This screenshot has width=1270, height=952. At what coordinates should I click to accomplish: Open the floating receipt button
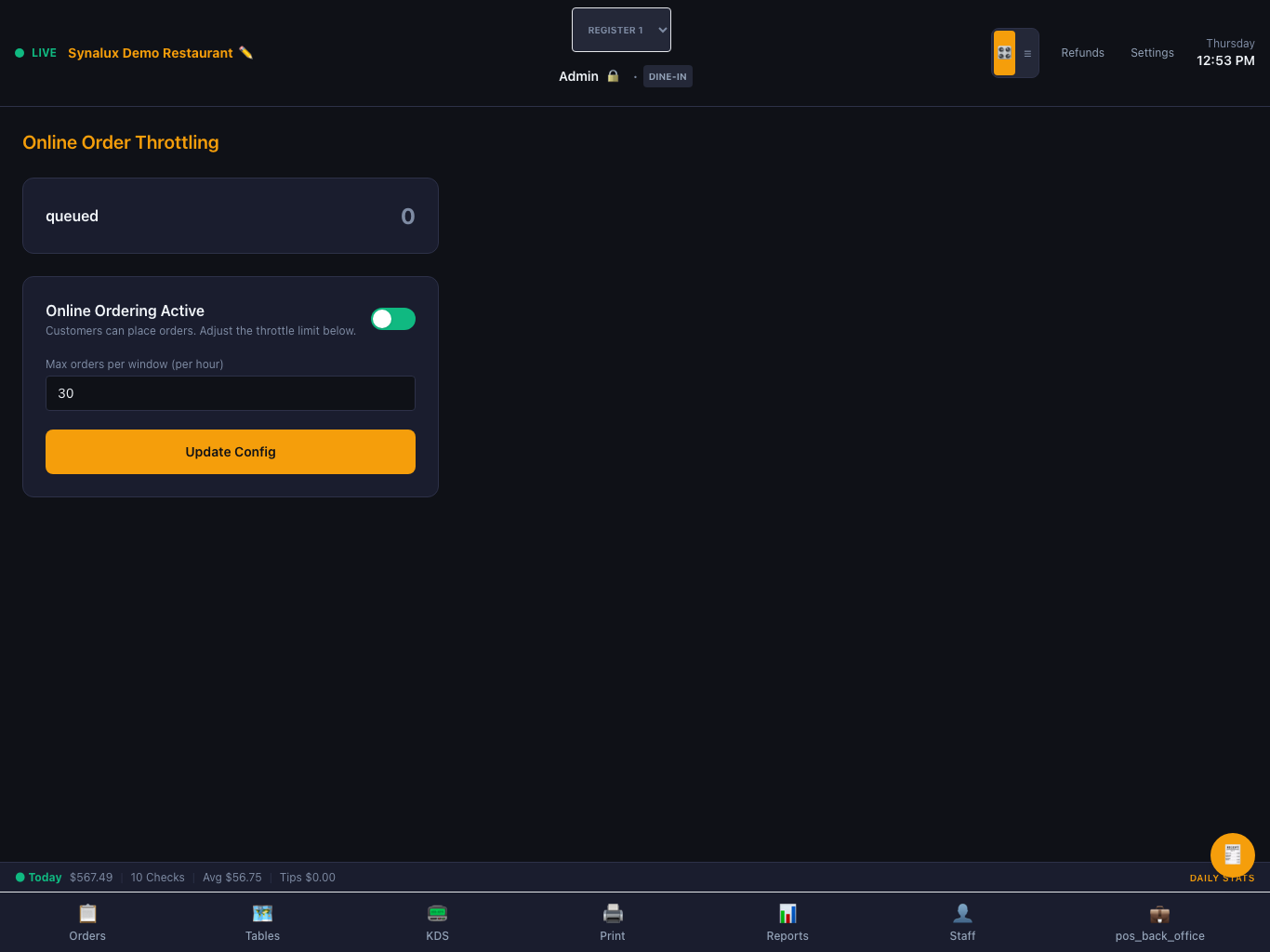point(1233,855)
